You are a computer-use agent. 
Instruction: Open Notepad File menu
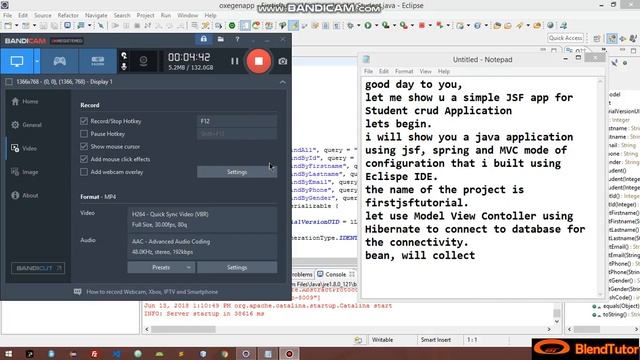tap(368, 71)
